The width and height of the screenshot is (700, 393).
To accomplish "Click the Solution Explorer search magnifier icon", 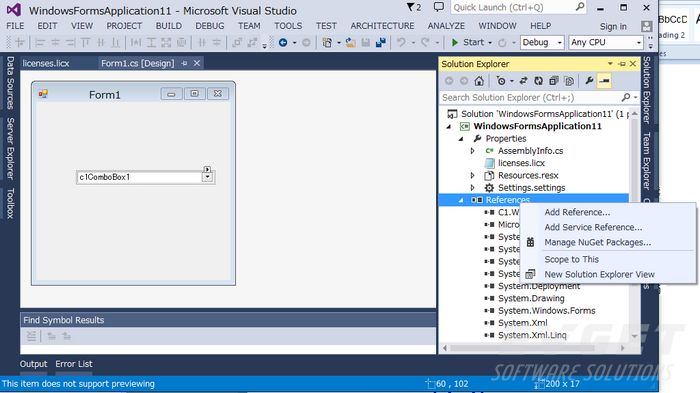I will coord(626,97).
